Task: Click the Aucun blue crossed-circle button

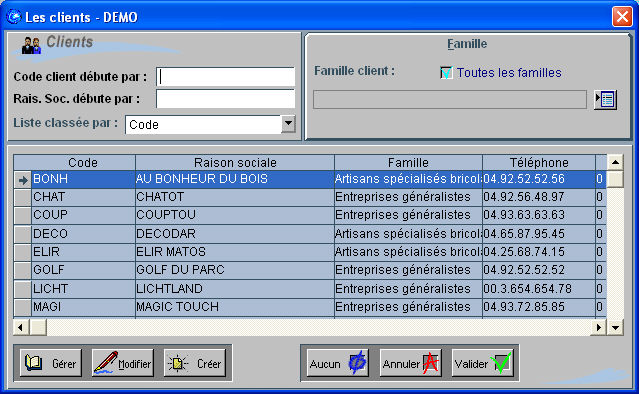Action: pyautogui.click(x=337, y=363)
